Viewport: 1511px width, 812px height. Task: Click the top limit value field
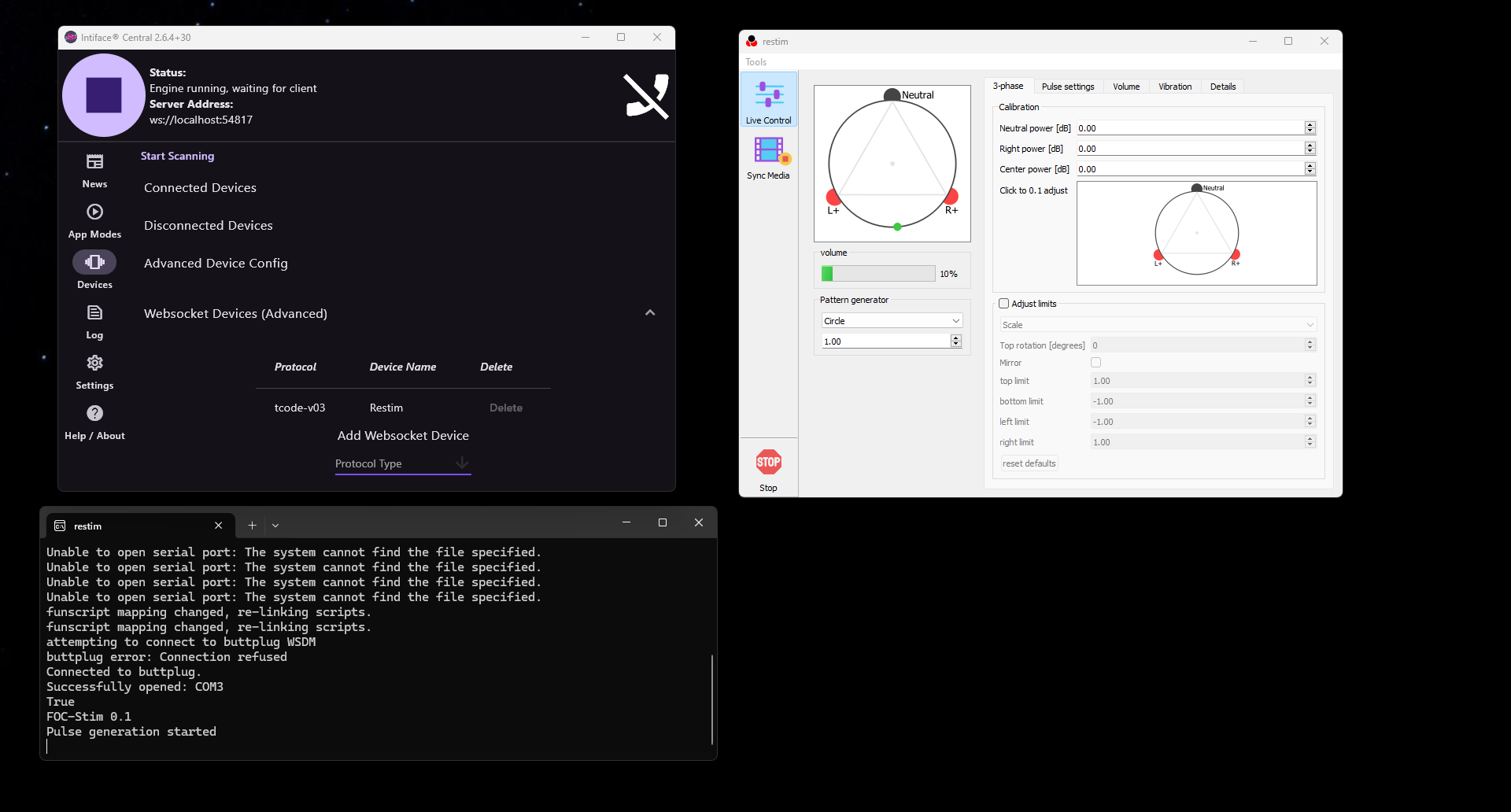pos(1197,381)
